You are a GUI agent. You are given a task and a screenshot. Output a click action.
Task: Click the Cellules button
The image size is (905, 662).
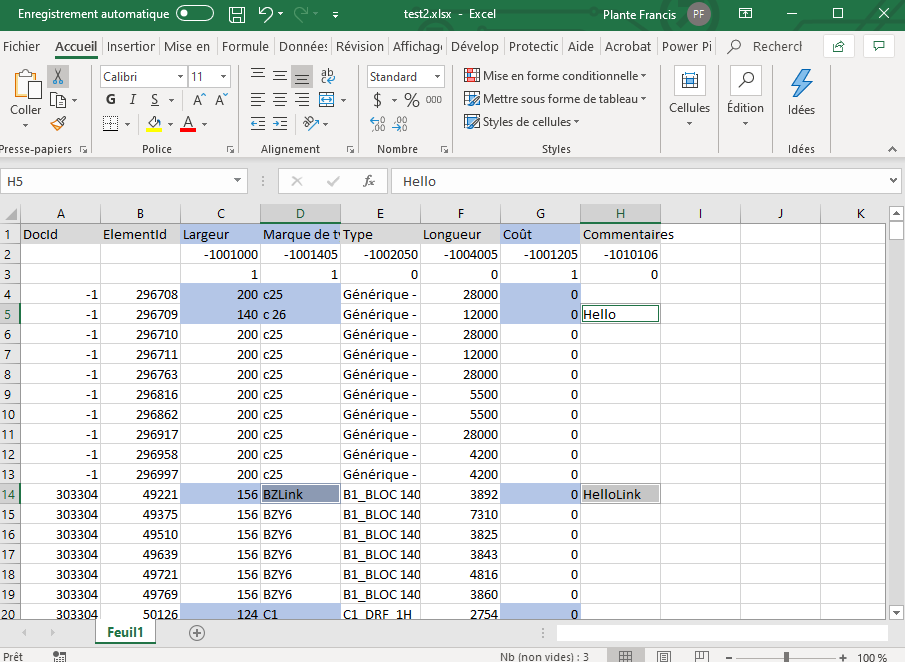689,95
